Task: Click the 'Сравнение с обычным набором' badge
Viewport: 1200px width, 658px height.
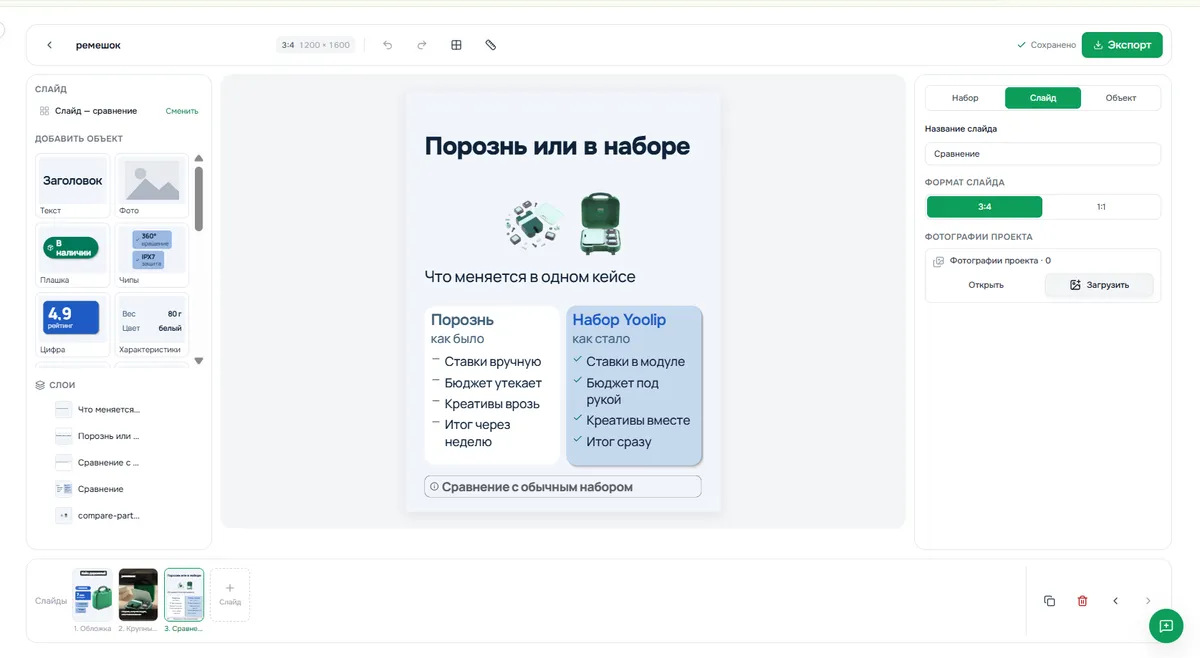Action: [563, 487]
